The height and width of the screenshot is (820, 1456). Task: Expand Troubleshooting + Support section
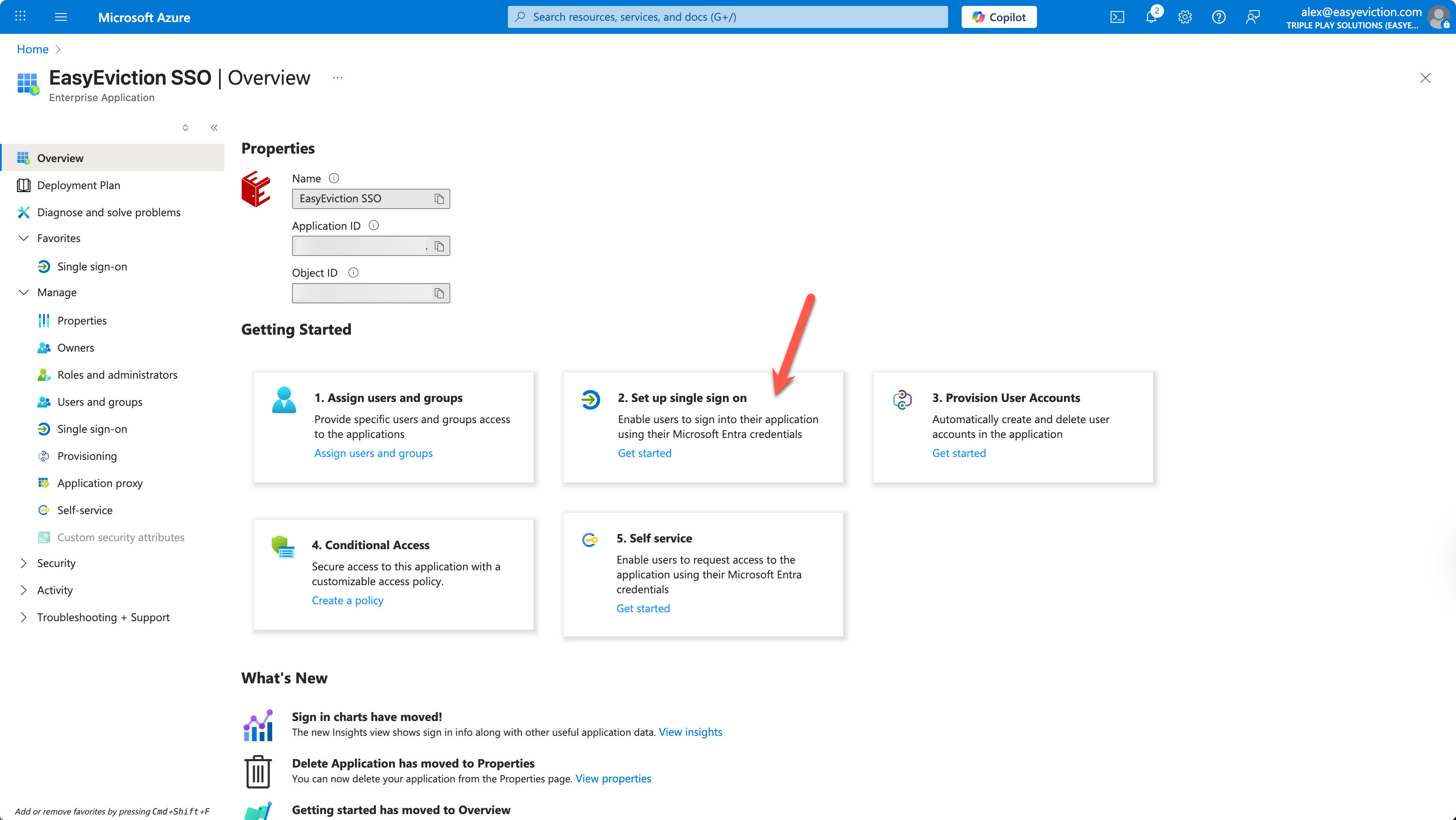pos(24,617)
